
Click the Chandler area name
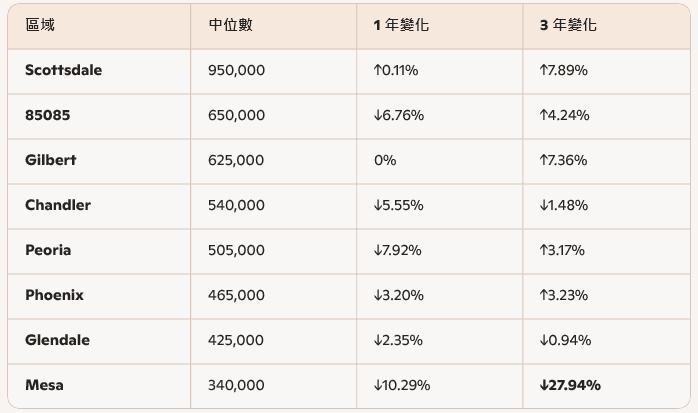coord(58,205)
